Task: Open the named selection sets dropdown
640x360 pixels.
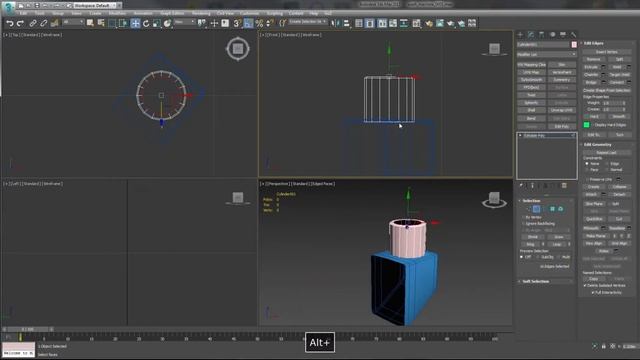Action: (308, 22)
